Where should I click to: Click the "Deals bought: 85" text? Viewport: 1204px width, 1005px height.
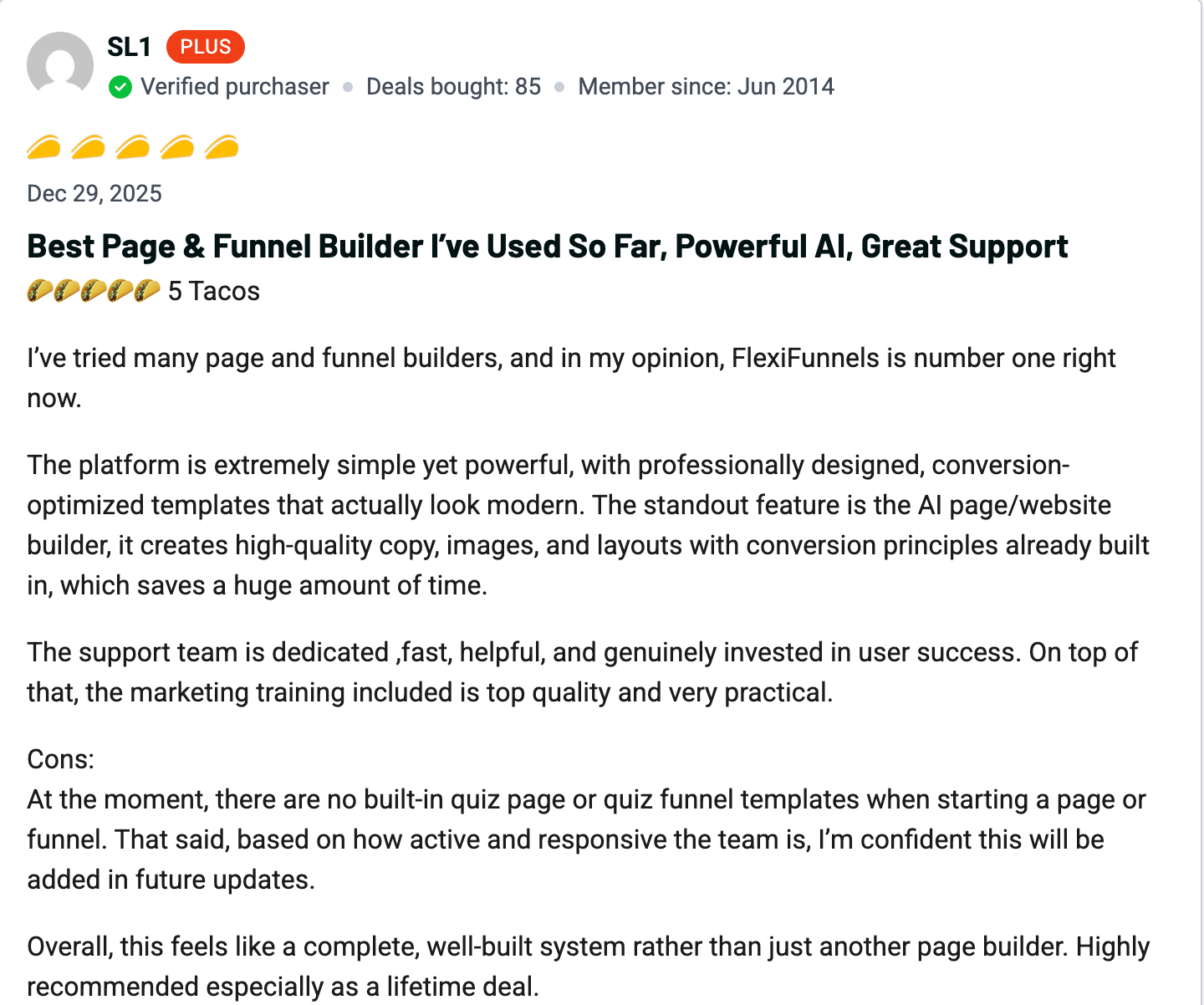(x=453, y=87)
